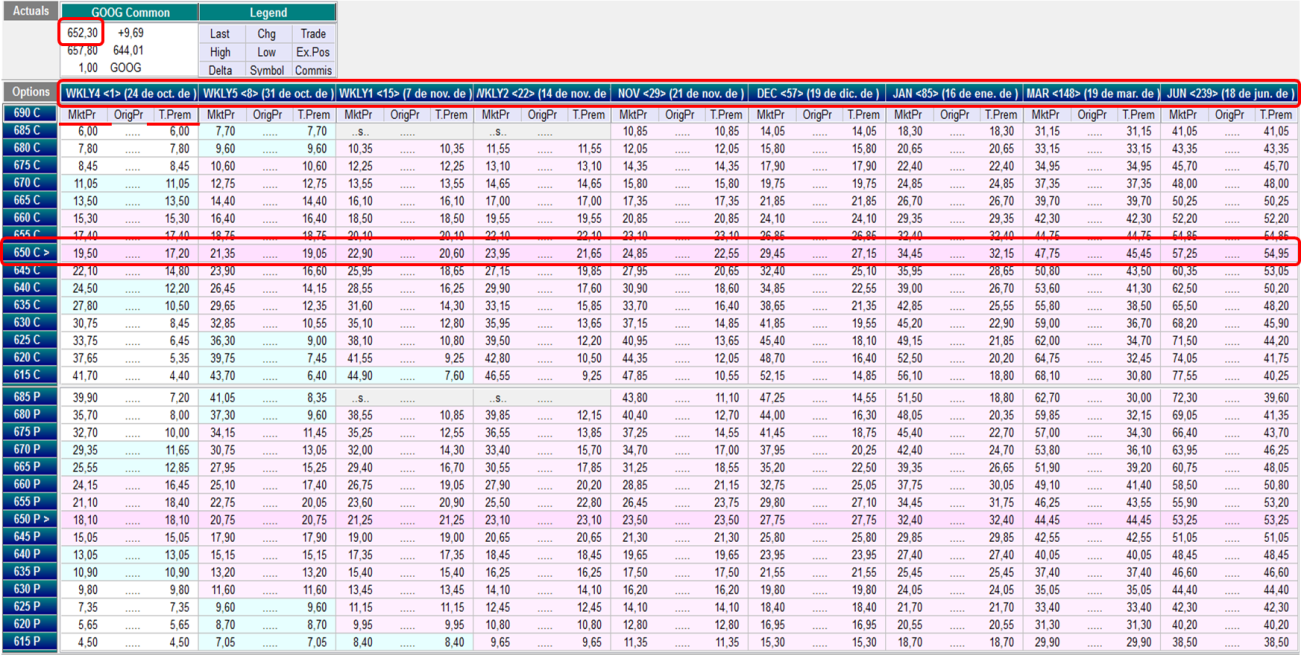1301x655 pixels.
Task: Click the 685 C OrigPr cell under WKLY4
Action: coord(128,131)
